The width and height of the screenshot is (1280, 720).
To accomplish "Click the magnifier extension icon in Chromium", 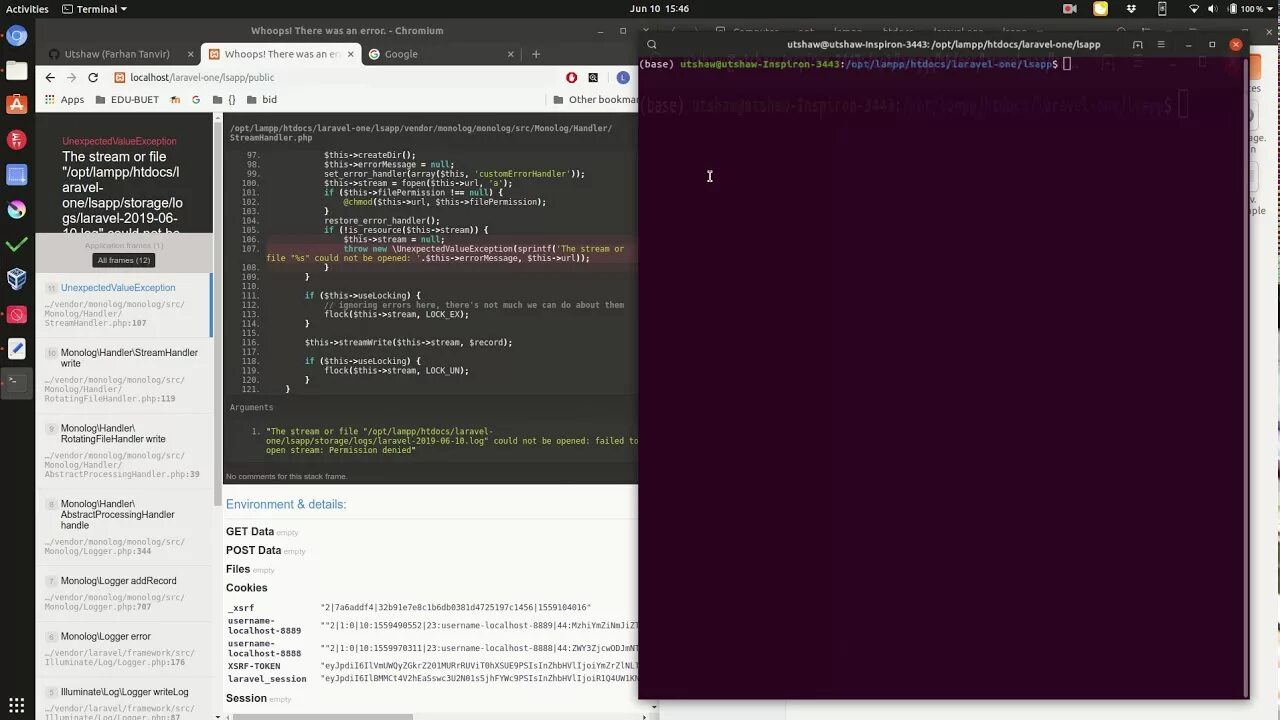I will pyautogui.click(x=593, y=77).
